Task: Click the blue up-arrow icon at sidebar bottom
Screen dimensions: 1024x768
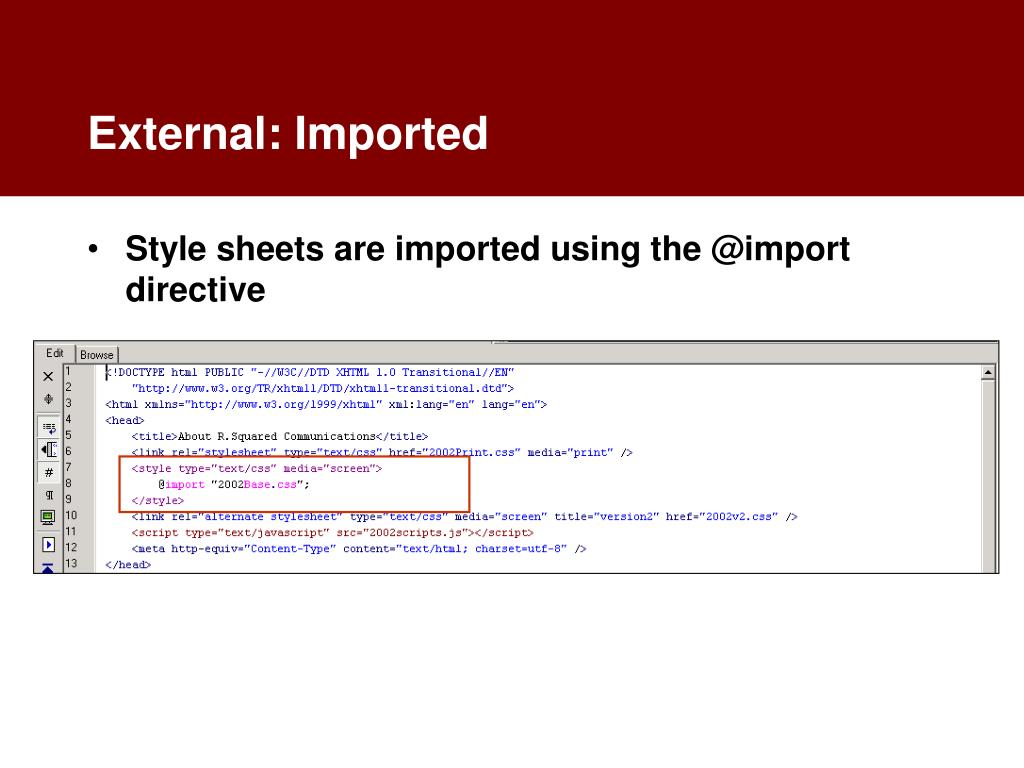Action: (48, 568)
